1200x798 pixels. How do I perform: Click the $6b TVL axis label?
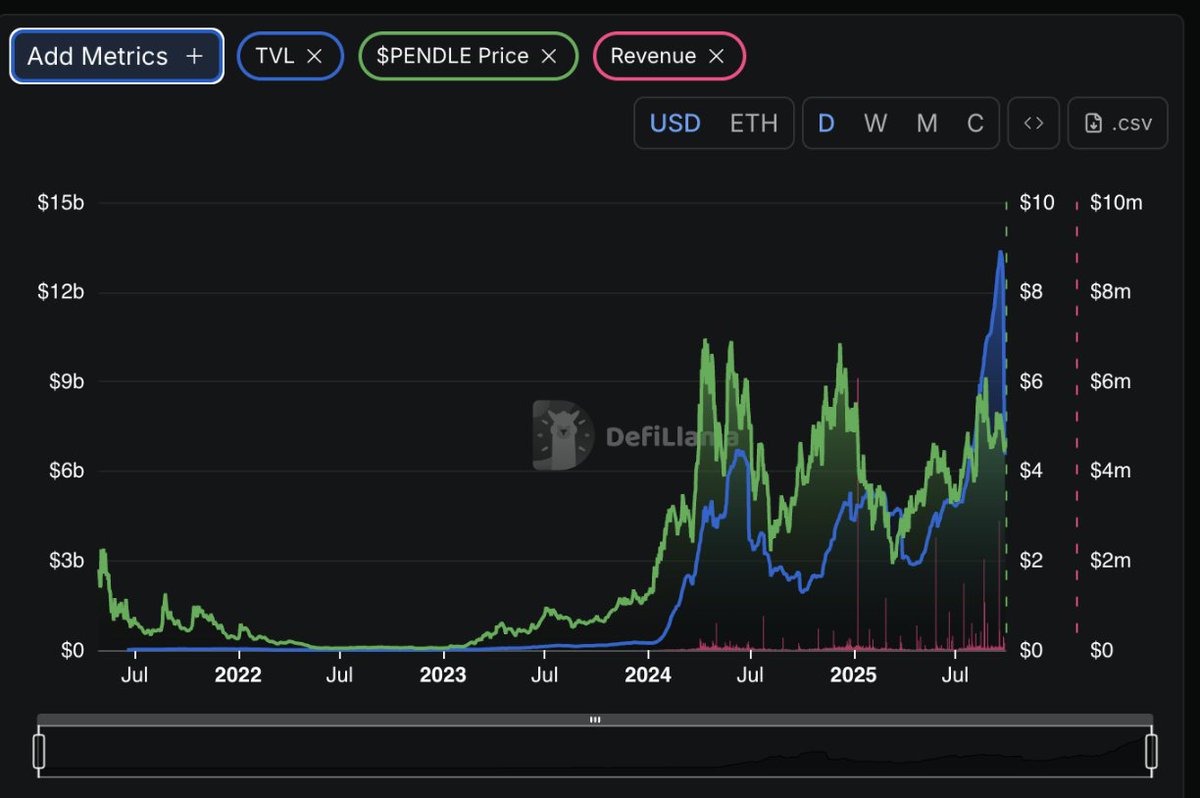[67, 470]
